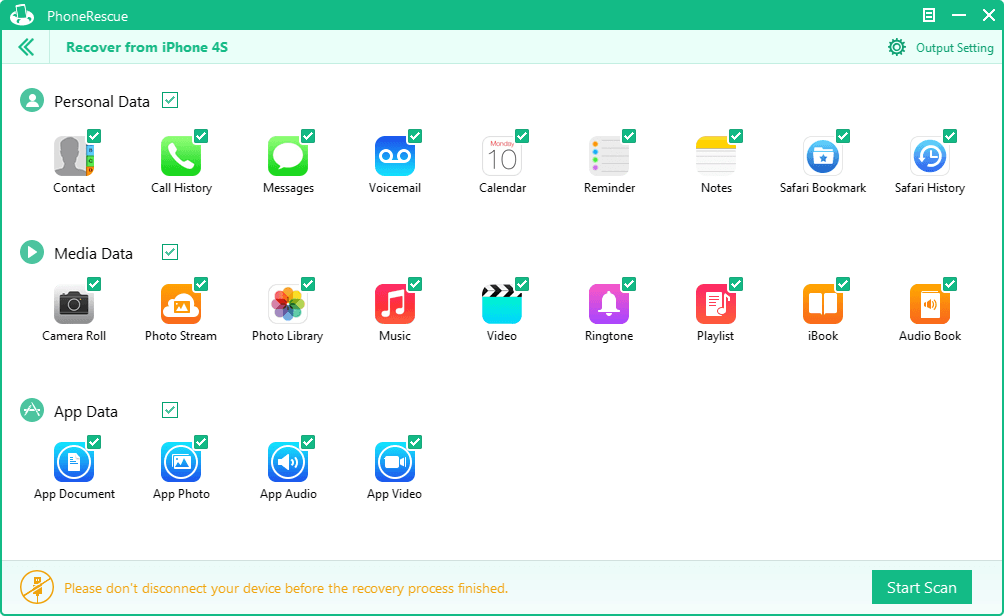Click the Start Scan button

pyautogui.click(x=921, y=587)
